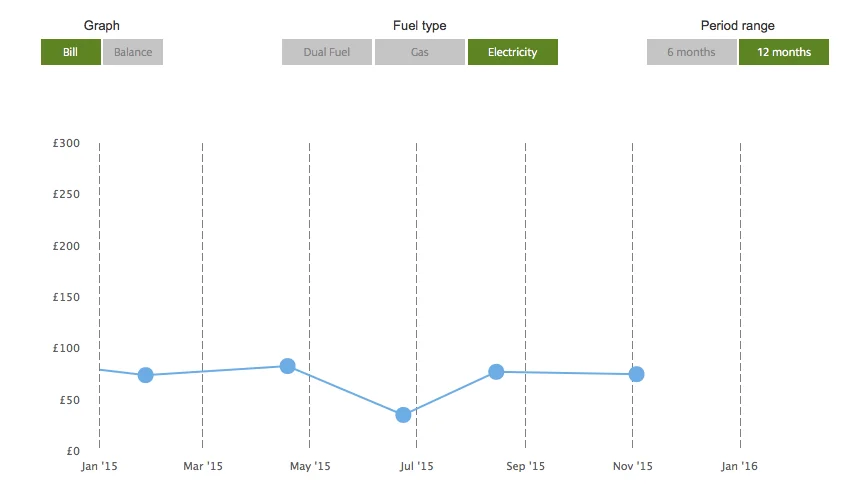Click the mid-August bill data point
This screenshot has width=866, height=485.
pos(496,372)
